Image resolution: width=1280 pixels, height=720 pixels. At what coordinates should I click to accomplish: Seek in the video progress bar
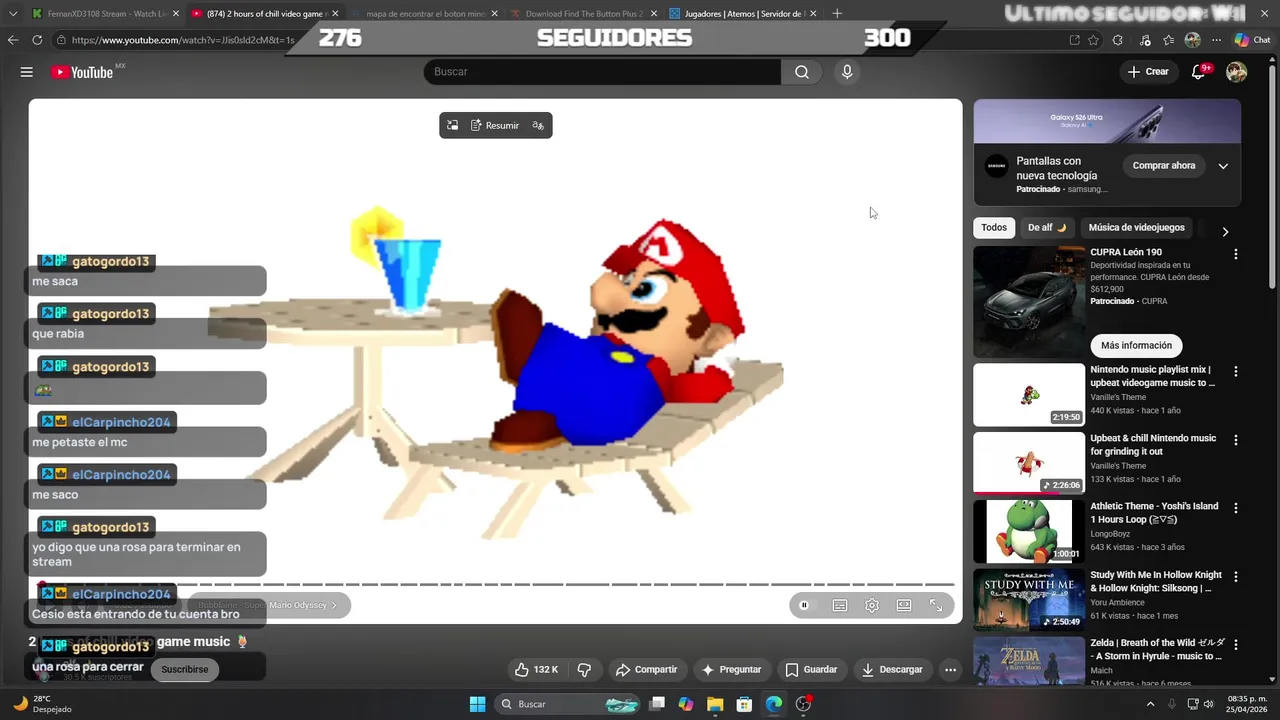pos(495,584)
